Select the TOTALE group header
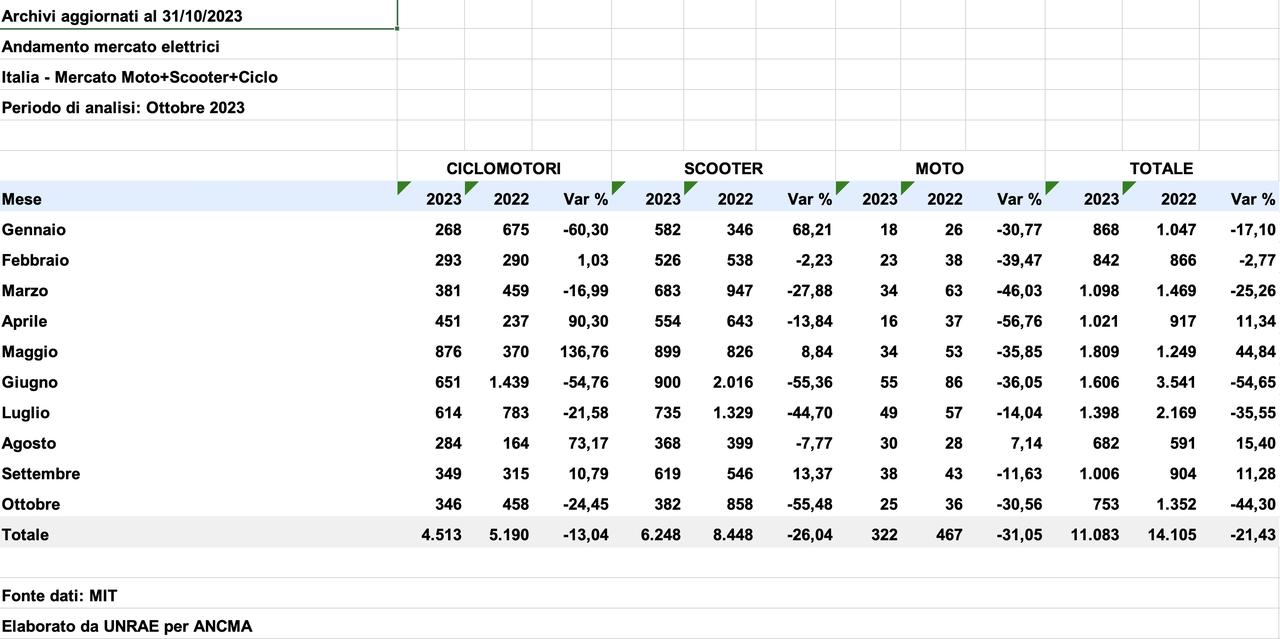The image size is (1280, 639). [x=1162, y=168]
